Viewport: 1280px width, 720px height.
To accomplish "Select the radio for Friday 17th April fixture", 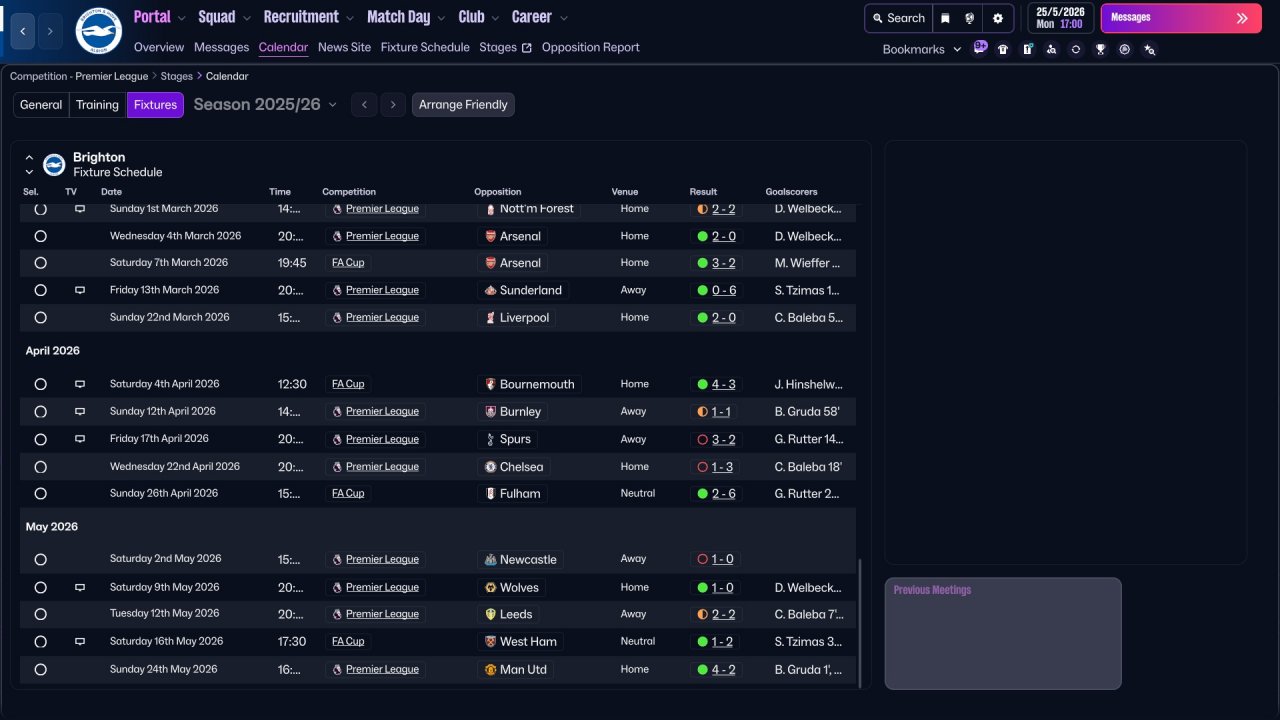I will 40,439.
